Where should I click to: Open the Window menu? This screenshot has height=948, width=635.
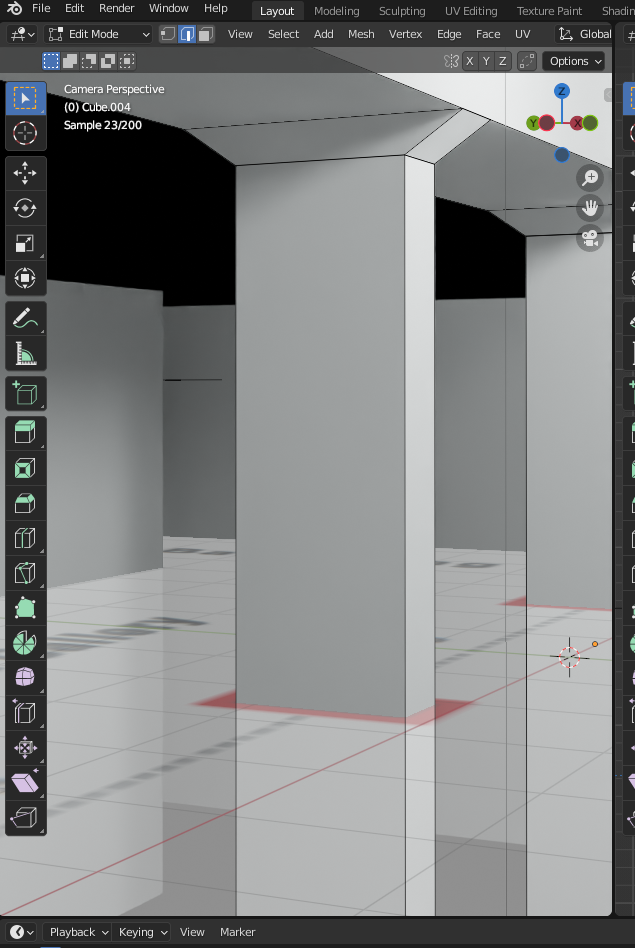click(x=169, y=8)
